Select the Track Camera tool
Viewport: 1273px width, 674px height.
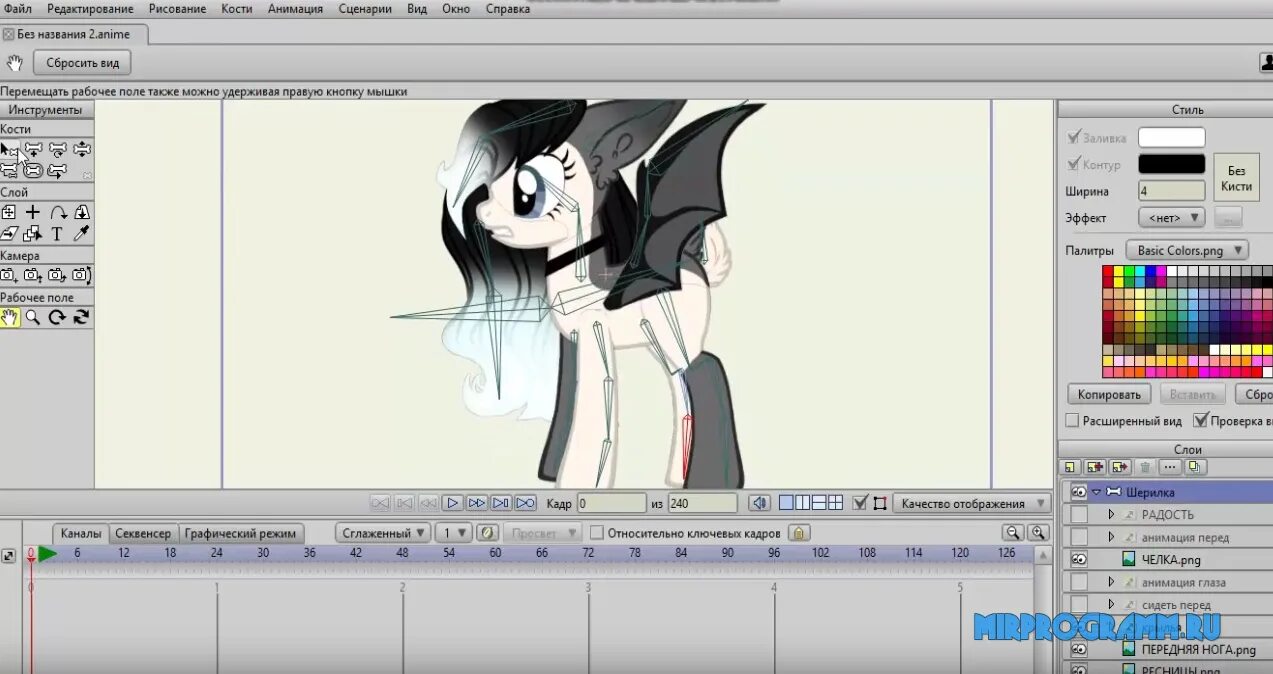pos(9,275)
